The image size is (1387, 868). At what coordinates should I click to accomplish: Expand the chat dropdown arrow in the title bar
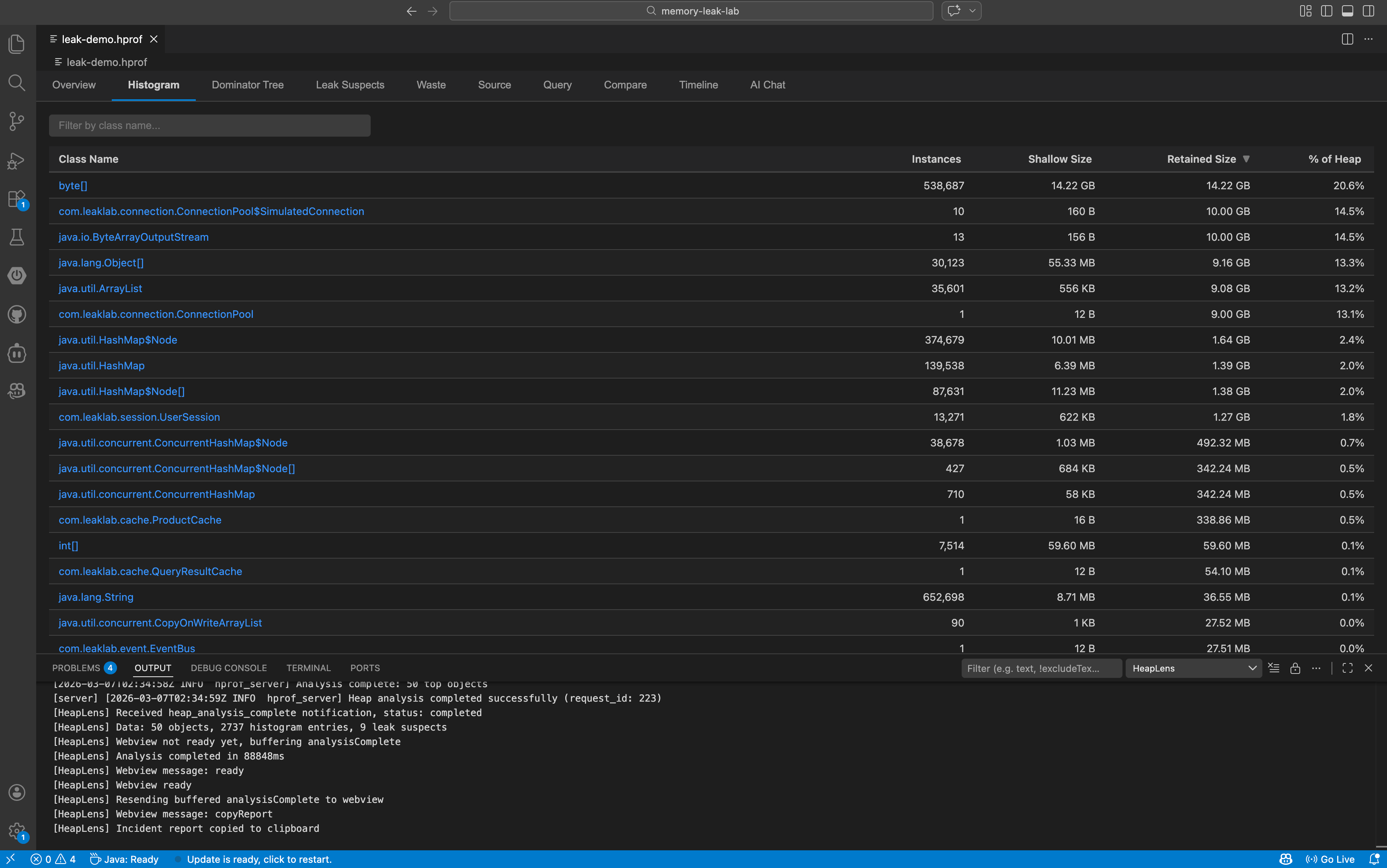(x=973, y=11)
